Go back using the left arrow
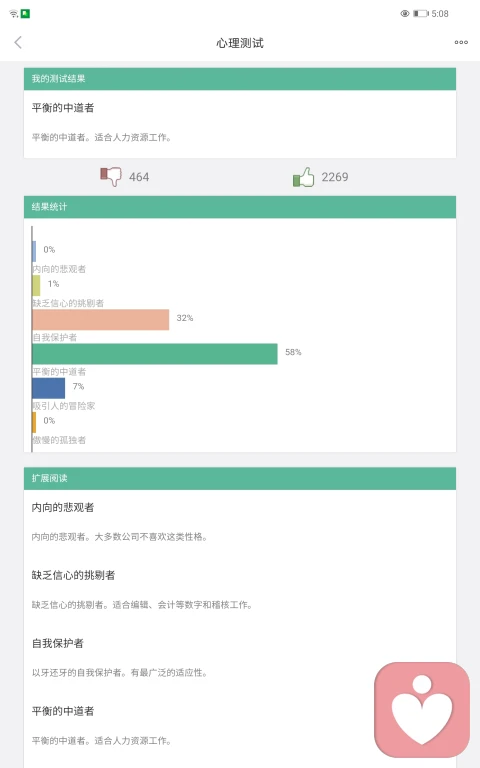This screenshot has width=480, height=768. [x=18, y=43]
